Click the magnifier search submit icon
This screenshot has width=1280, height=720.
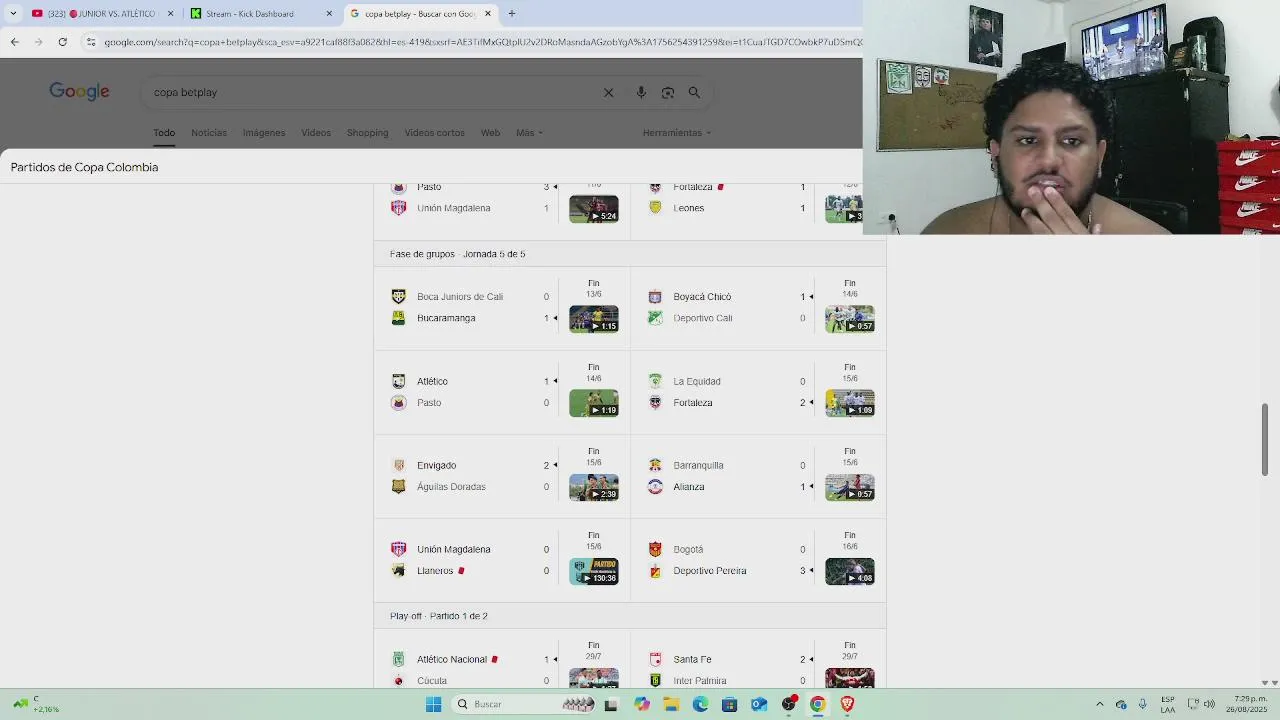pos(694,92)
